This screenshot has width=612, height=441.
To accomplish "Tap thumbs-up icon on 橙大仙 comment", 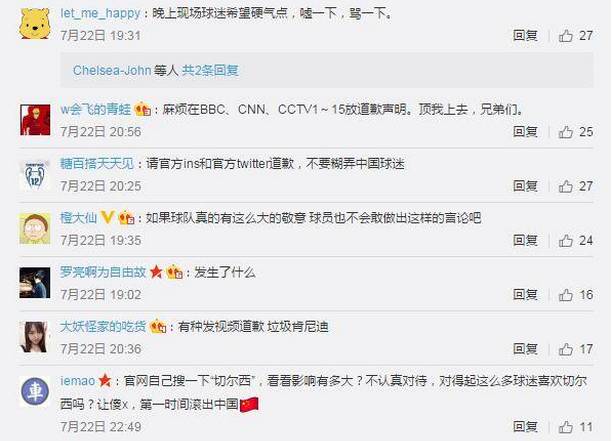I will click(566, 240).
